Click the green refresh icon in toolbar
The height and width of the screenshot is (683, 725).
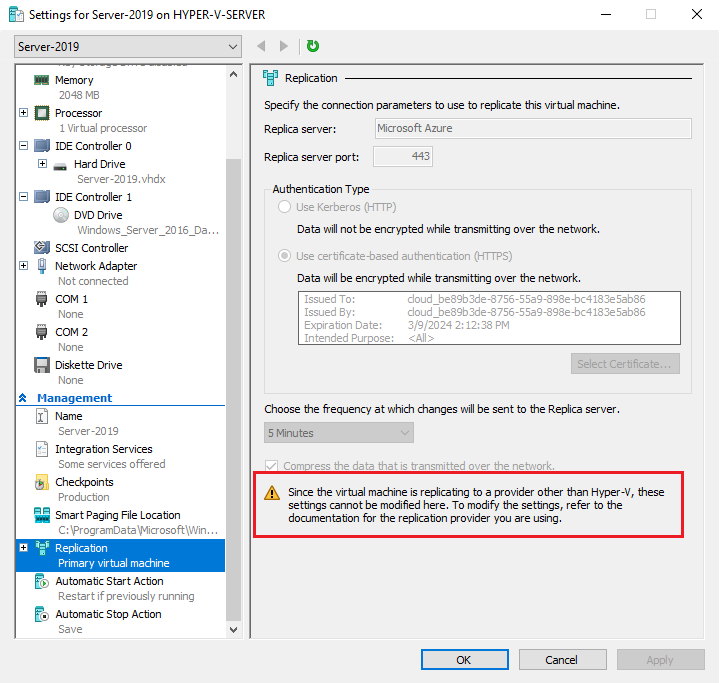tap(313, 46)
